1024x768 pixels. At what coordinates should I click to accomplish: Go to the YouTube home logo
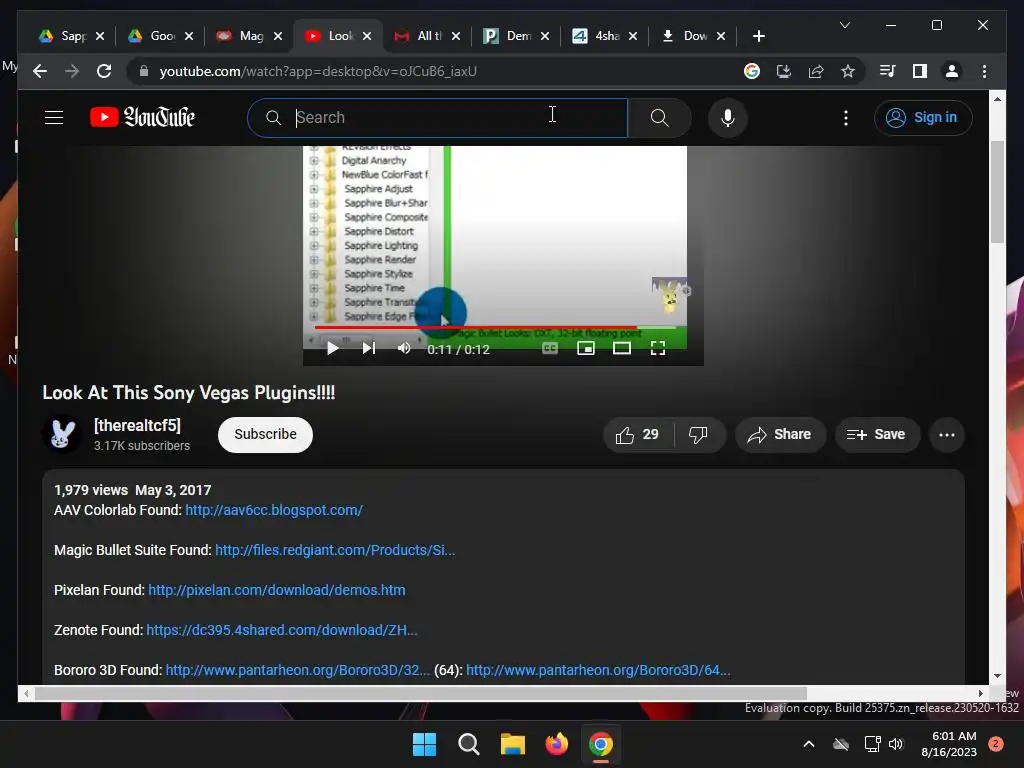point(142,118)
